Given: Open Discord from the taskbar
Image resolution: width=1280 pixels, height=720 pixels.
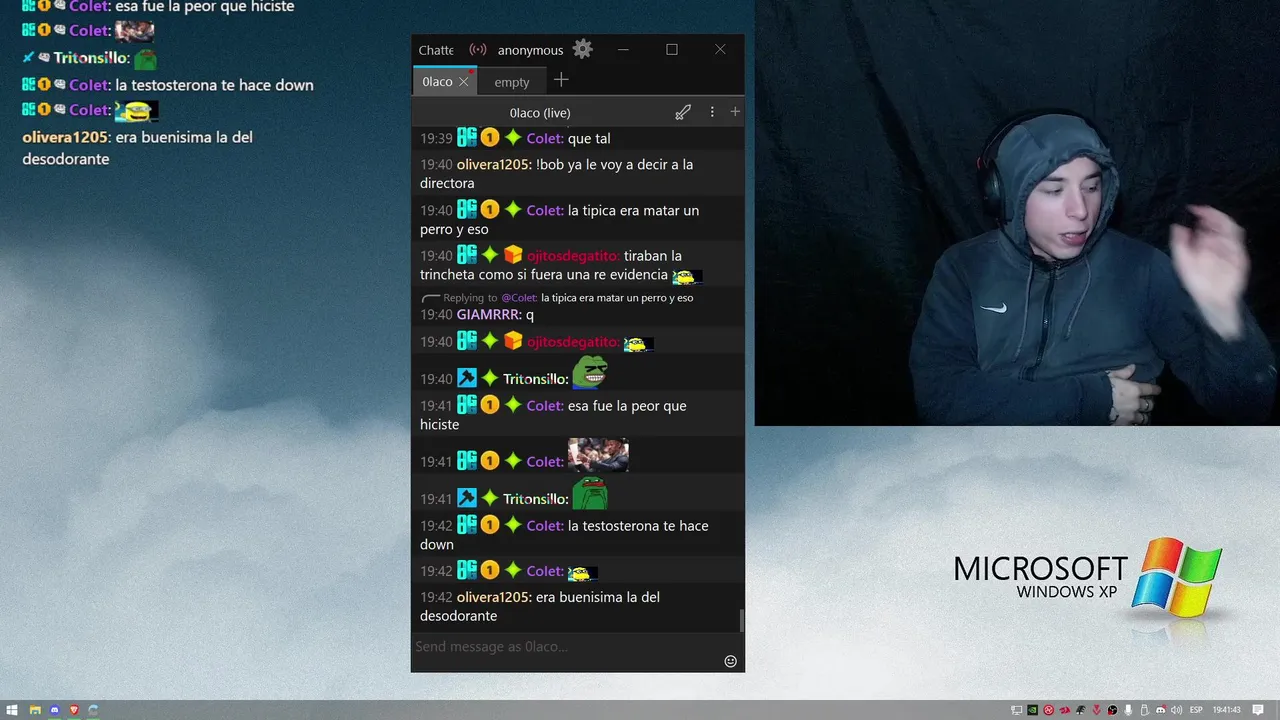Looking at the screenshot, I should pos(55,710).
